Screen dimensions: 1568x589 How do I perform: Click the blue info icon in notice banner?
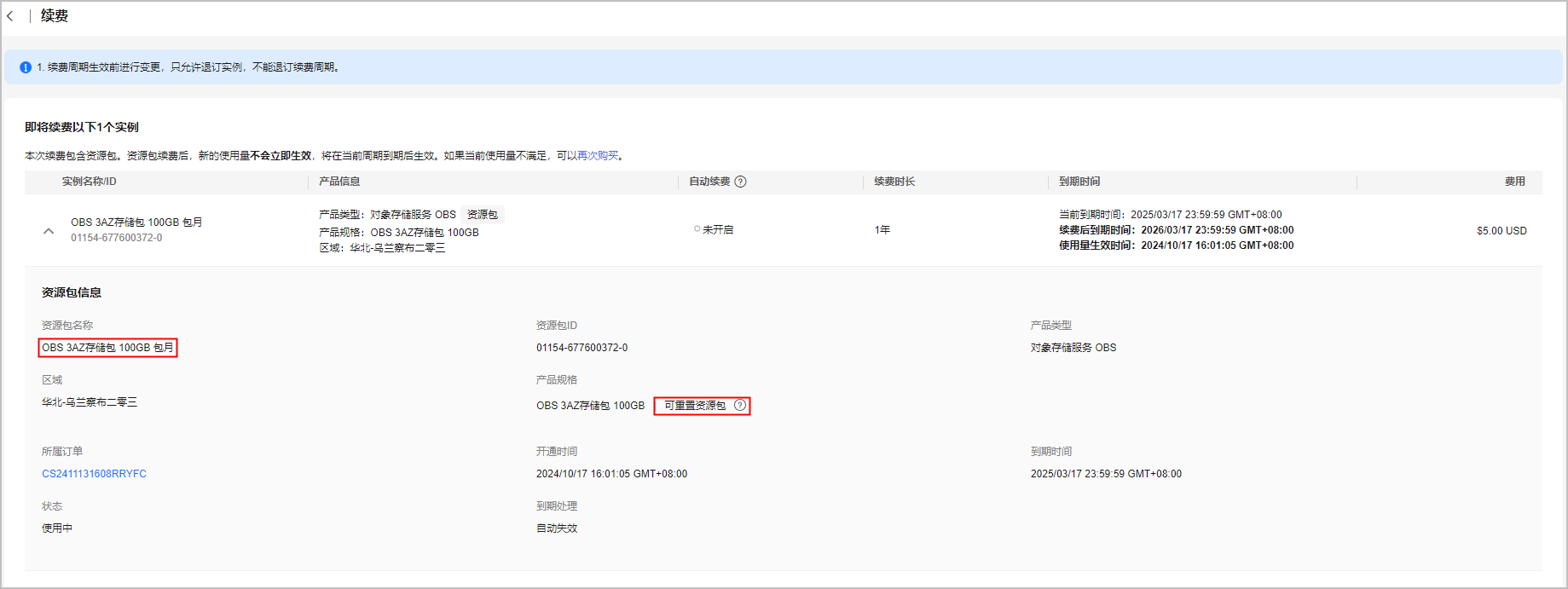[x=26, y=67]
